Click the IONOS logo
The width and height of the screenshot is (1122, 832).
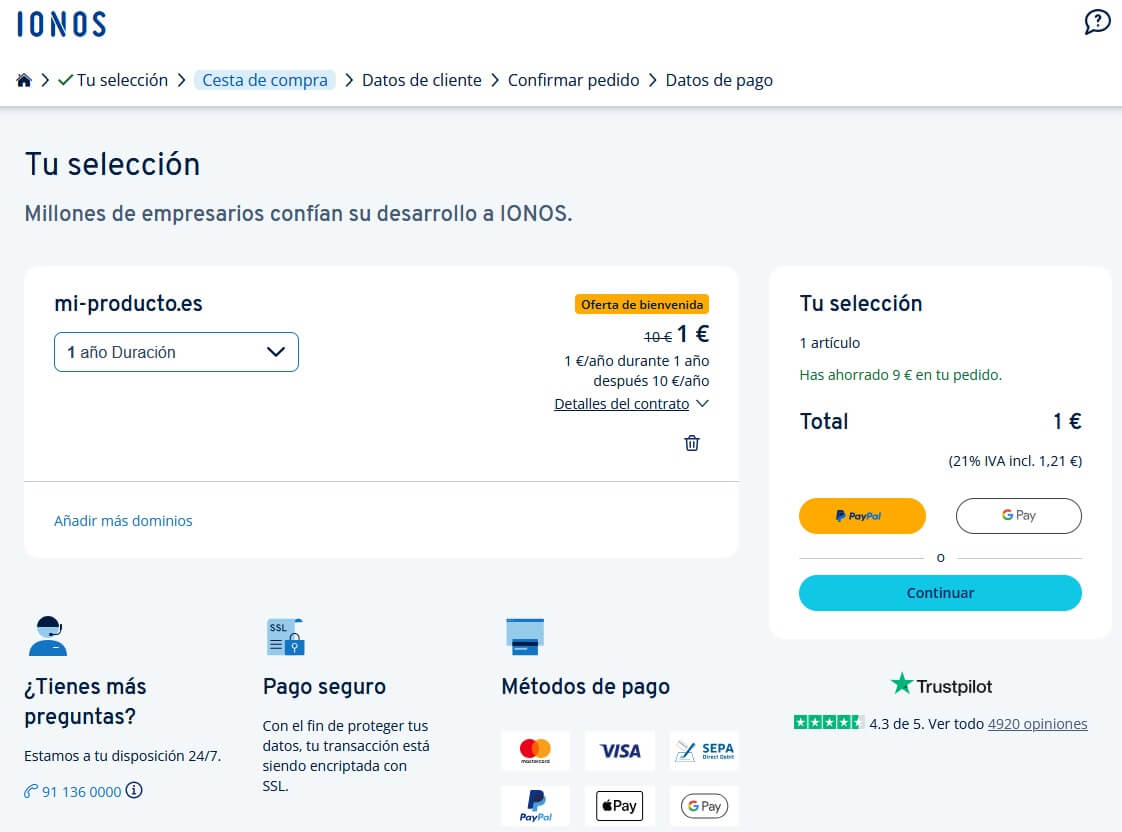point(61,24)
